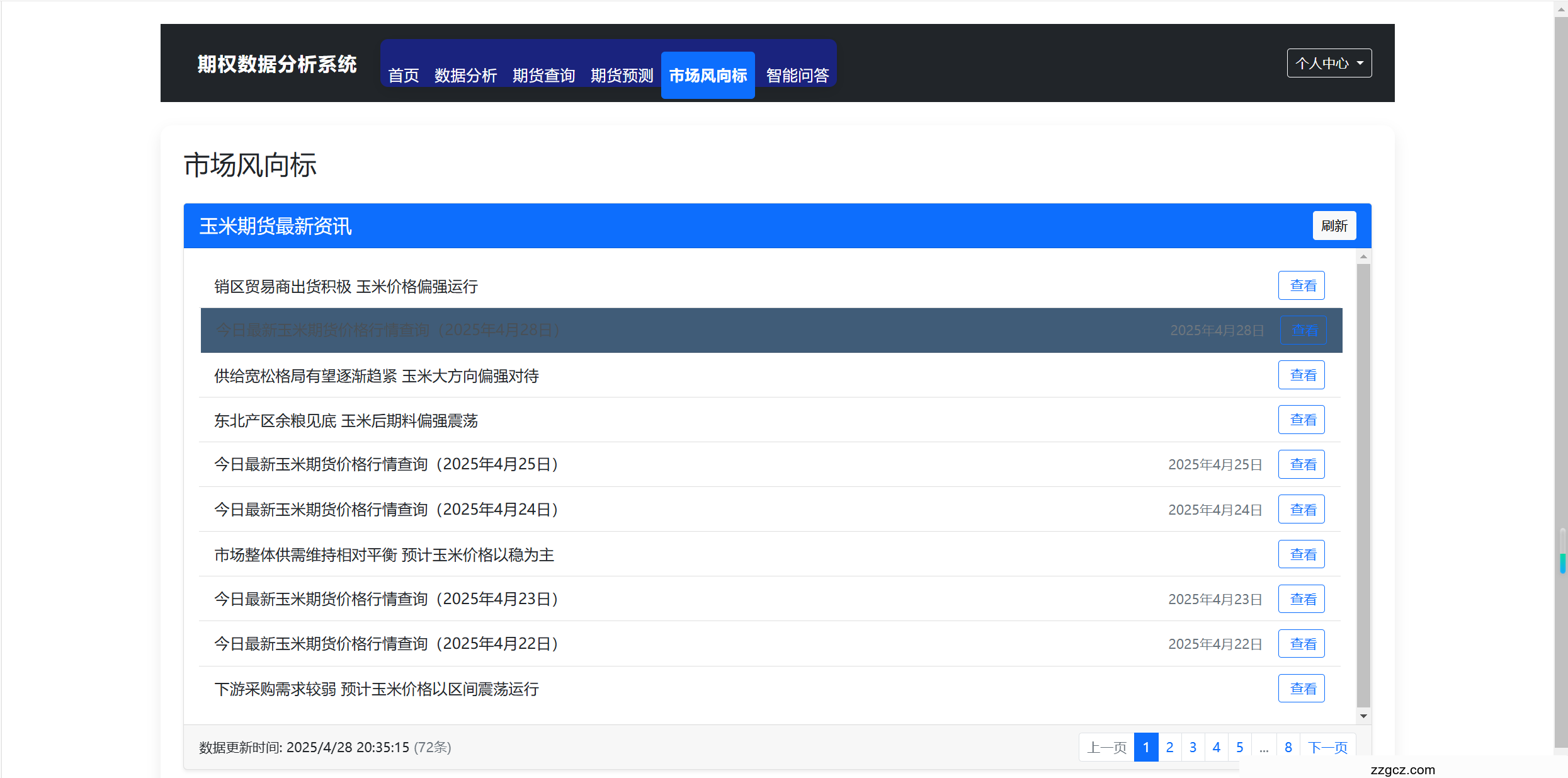Screen dimensions: 1568x778
Task: Click 下一页 to go to next page
Action: pyautogui.click(x=1327, y=747)
